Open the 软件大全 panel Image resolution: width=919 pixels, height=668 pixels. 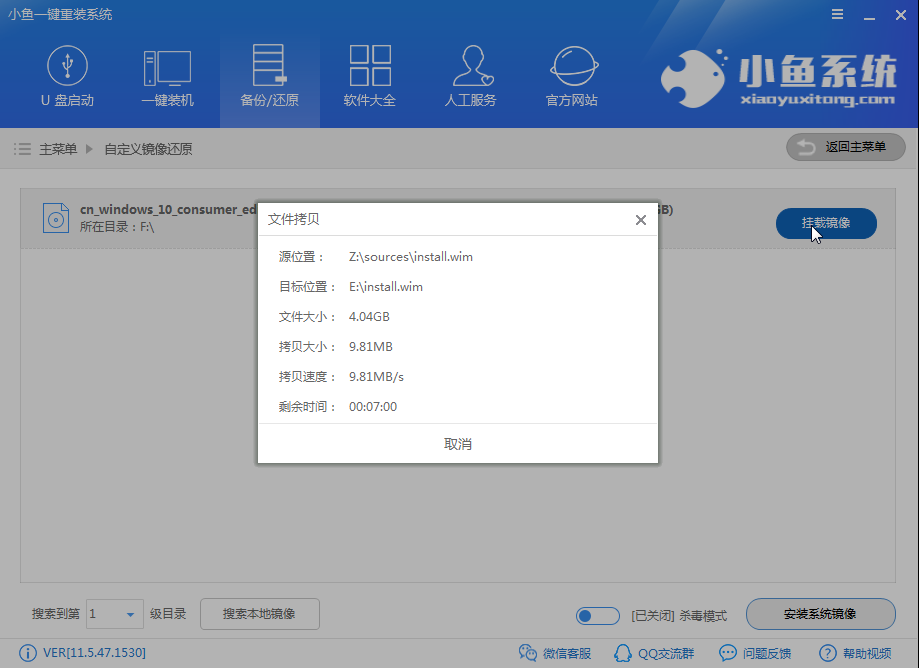pos(369,75)
